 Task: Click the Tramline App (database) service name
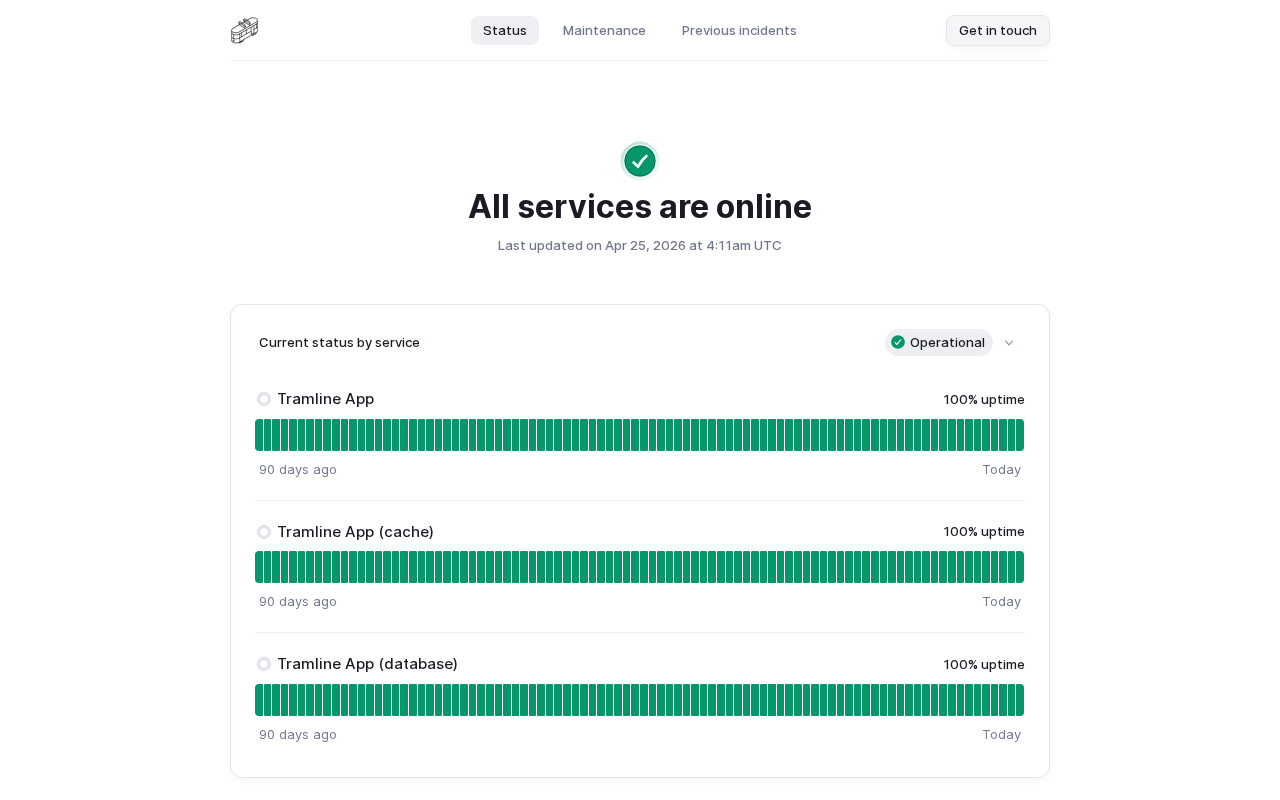click(x=367, y=664)
